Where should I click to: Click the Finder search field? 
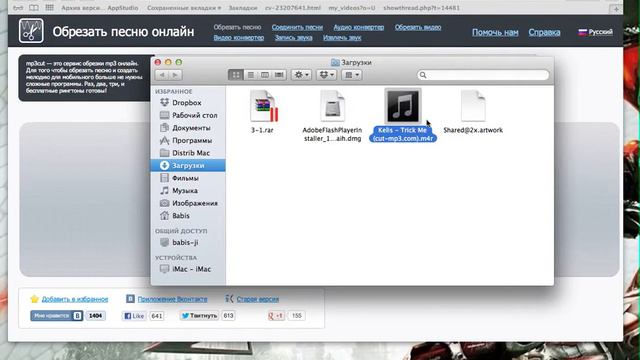coord(483,75)
